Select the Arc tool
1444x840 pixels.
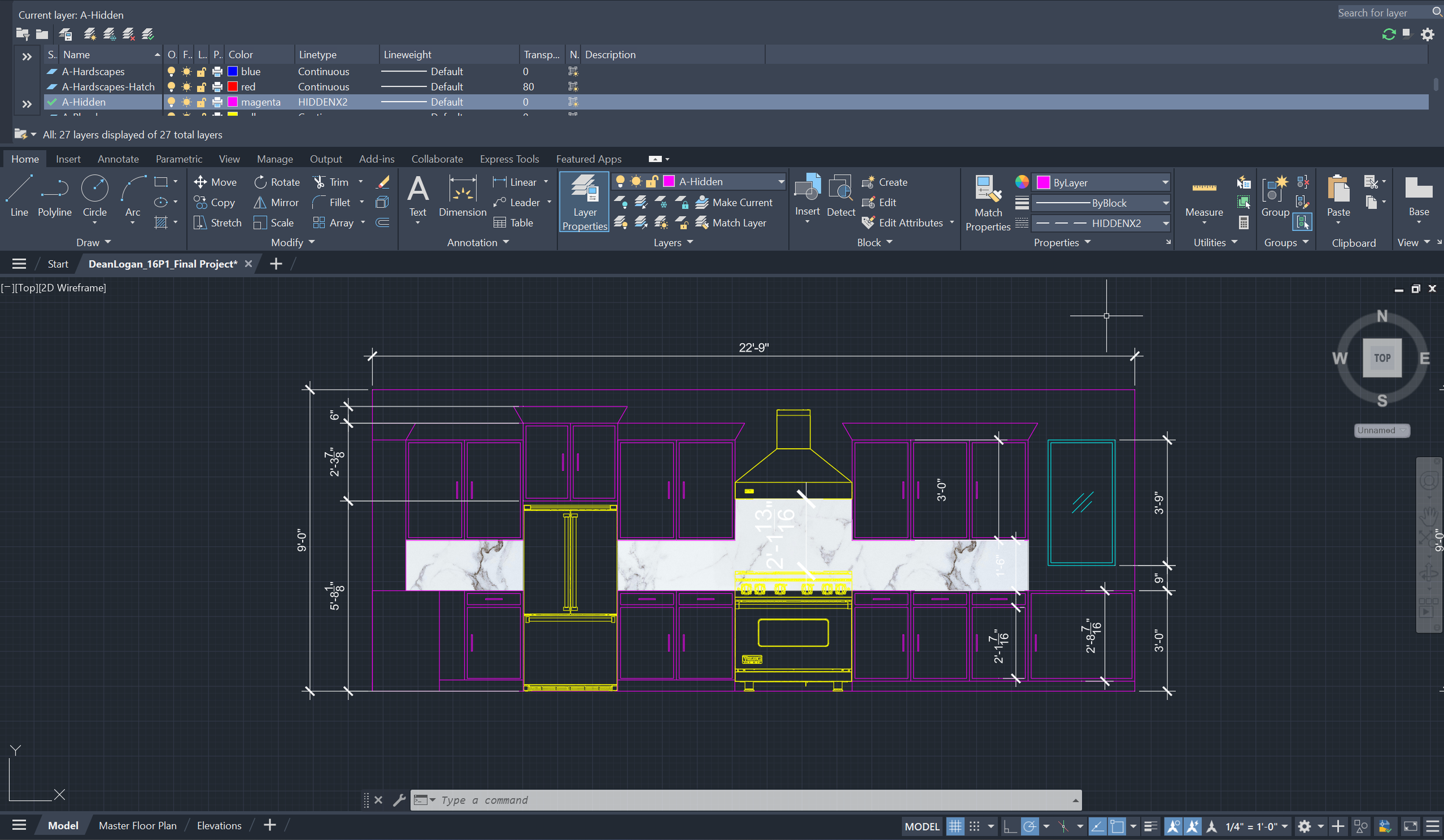[x=133, y=196]
